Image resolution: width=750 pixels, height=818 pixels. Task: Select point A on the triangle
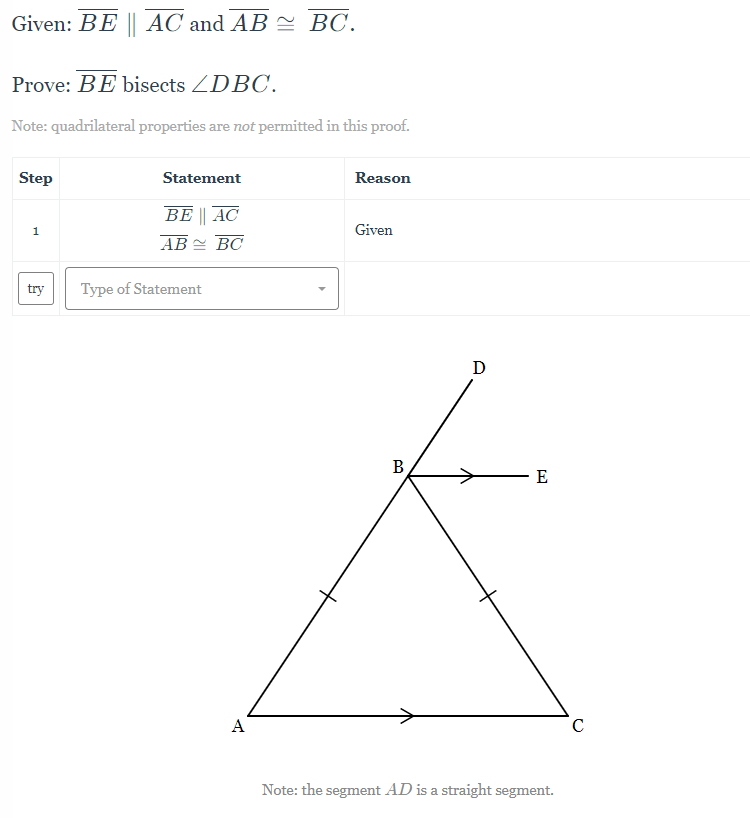coord(238,726)
